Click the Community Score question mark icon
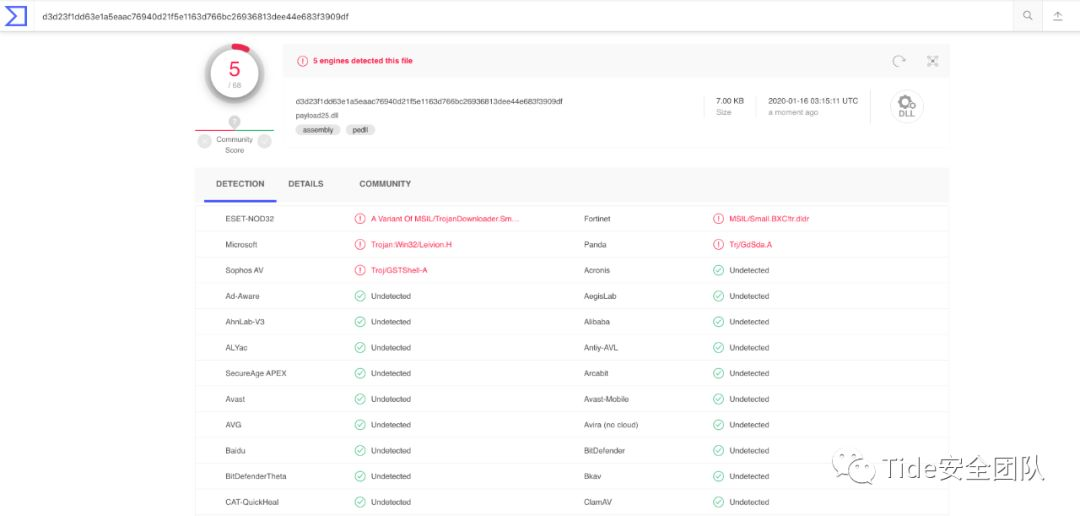 (x=234, y=122)
